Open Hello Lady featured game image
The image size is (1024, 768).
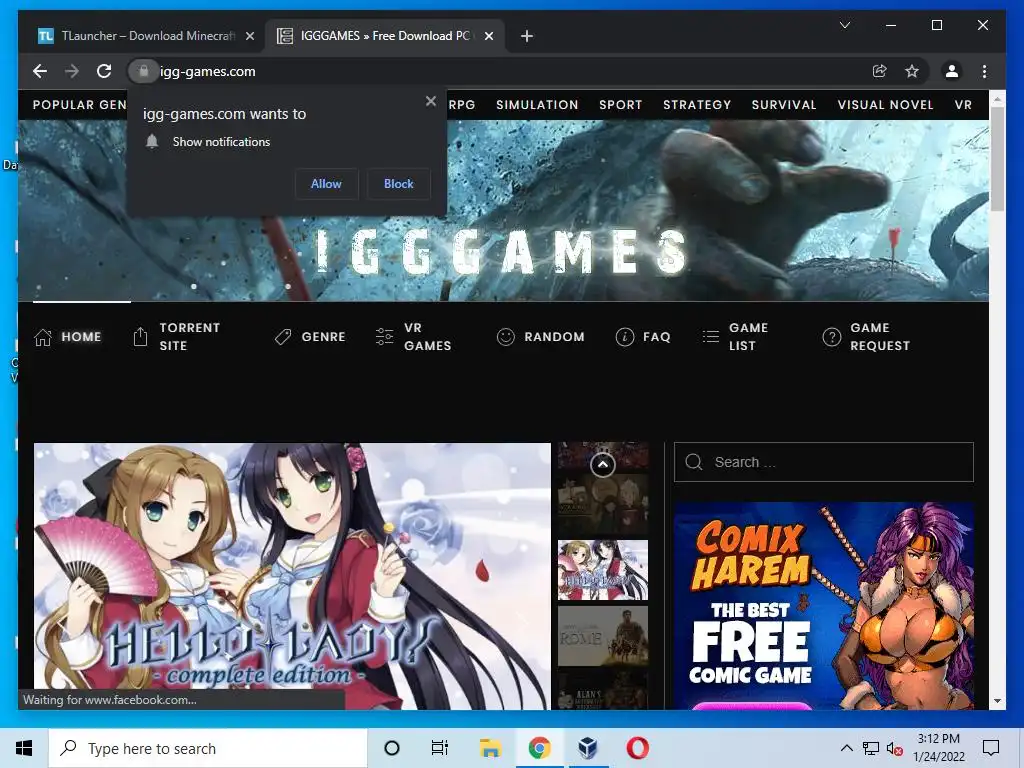pos(292,576)
